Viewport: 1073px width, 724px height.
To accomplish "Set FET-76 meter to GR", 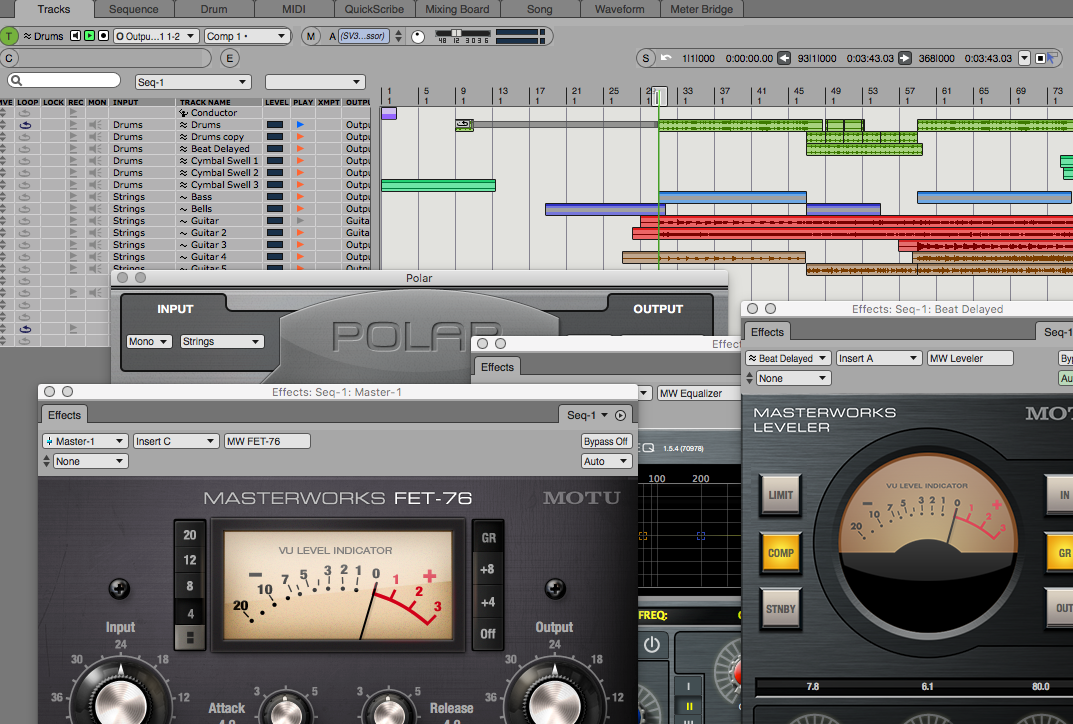I will tap(488, 537).
